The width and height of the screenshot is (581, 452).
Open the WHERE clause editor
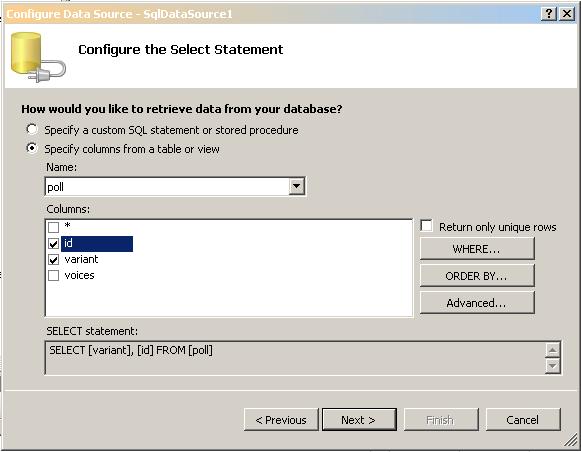pyautogui.click(x=477, y=249)
